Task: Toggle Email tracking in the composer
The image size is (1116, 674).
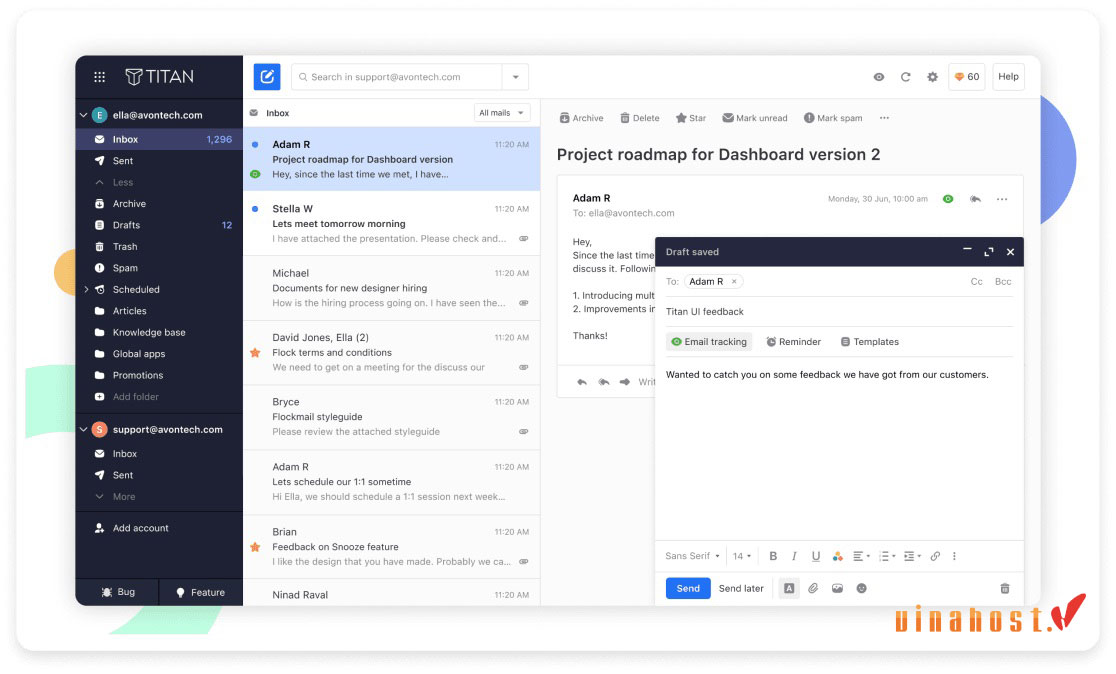Action: (x=709, y=342)
